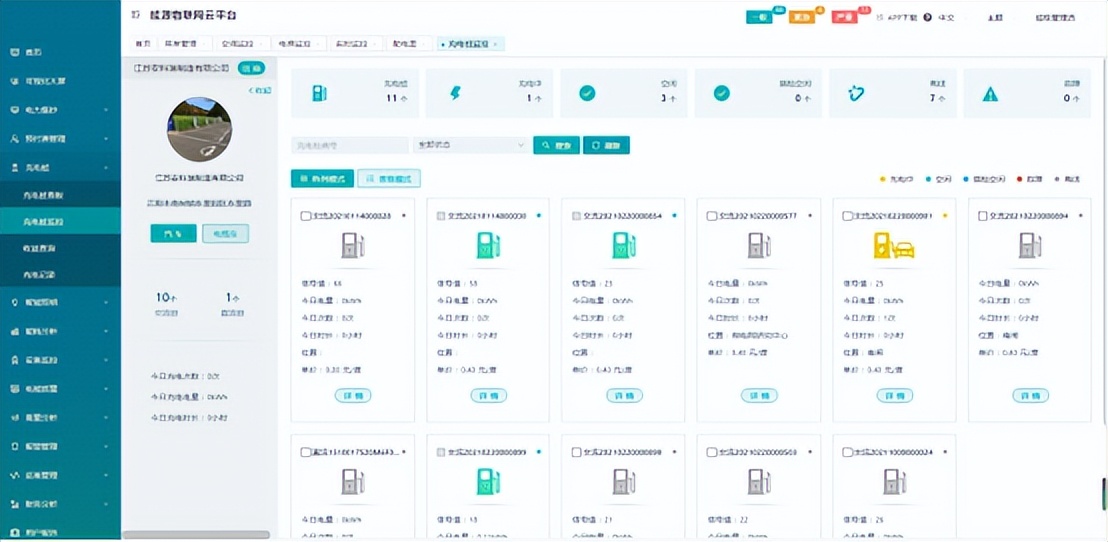This screenshot has height=542, width=1108.
Task: Click gray pile icon on card ending 0024
Action: pyautogui.click(x=895, y=481)
